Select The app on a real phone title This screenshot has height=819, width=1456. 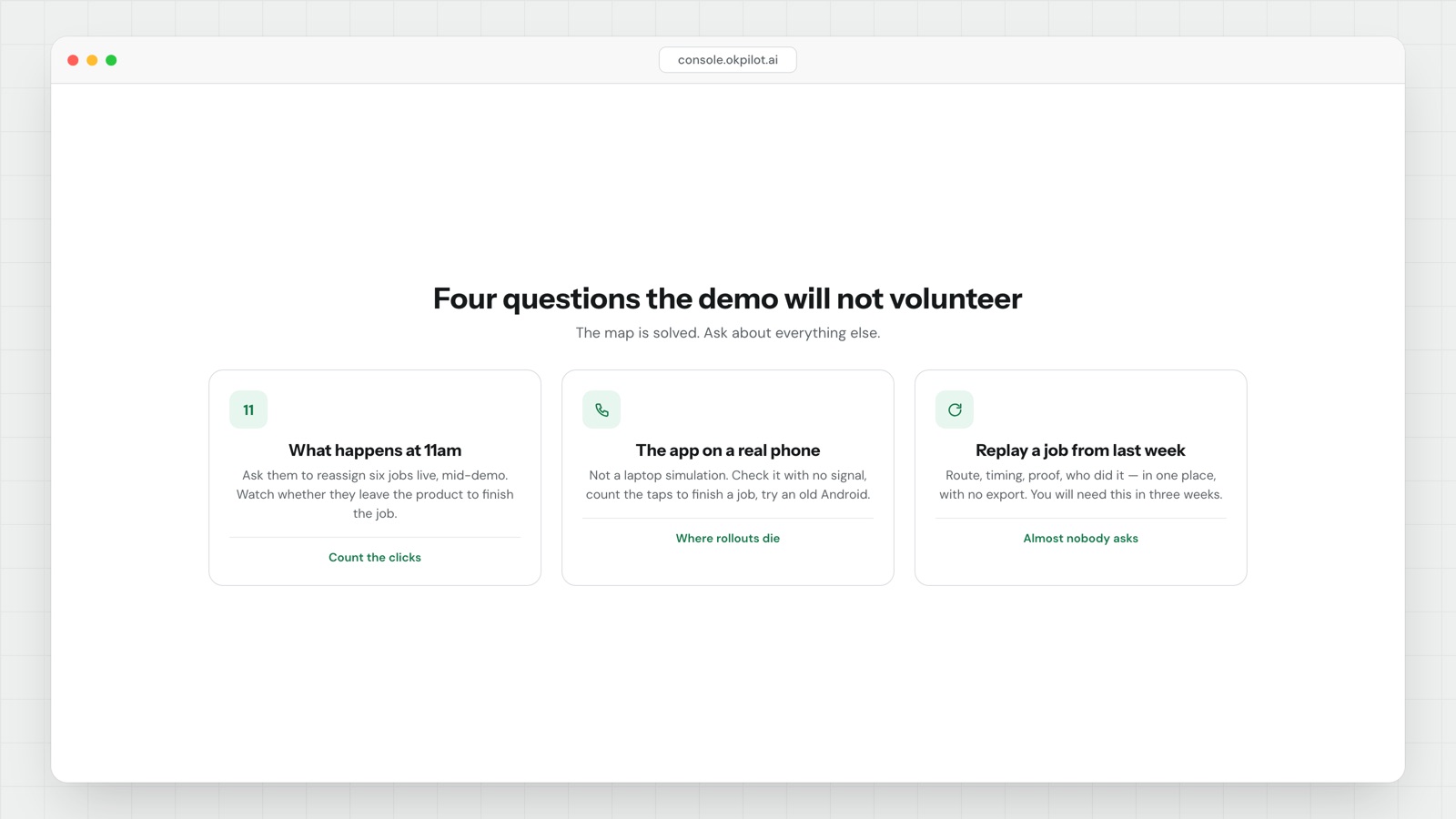click(728, 450)
